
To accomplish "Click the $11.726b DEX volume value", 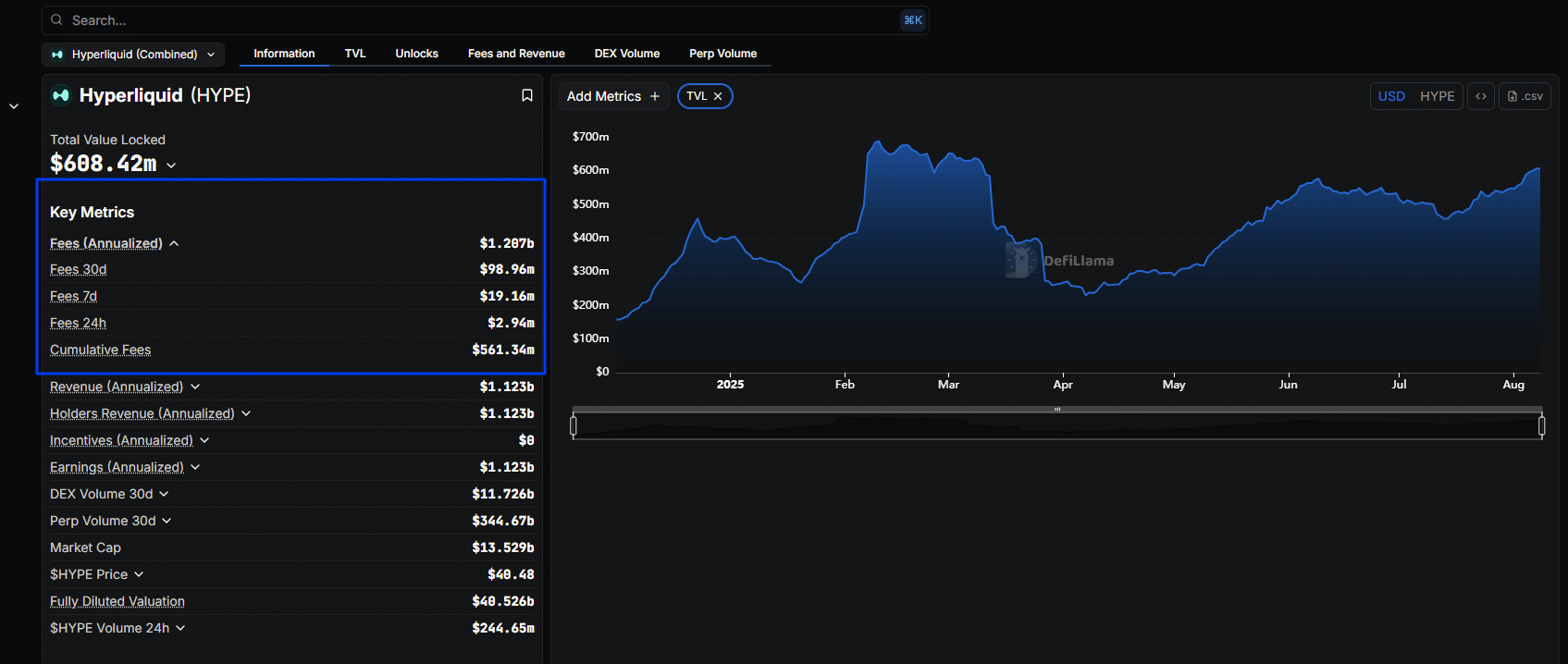I will pos(503,494).
